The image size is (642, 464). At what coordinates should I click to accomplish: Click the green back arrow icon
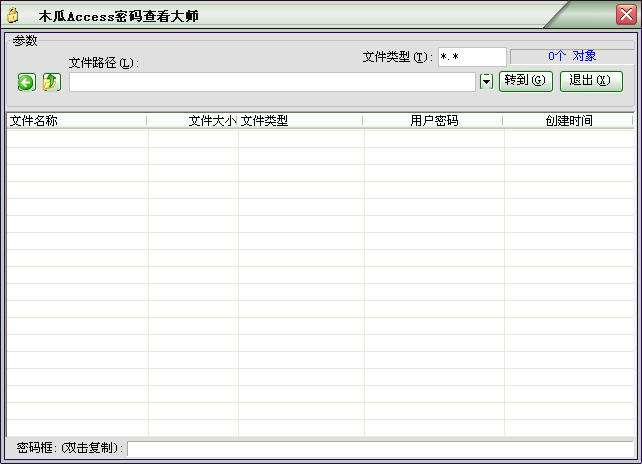(27, 83)
